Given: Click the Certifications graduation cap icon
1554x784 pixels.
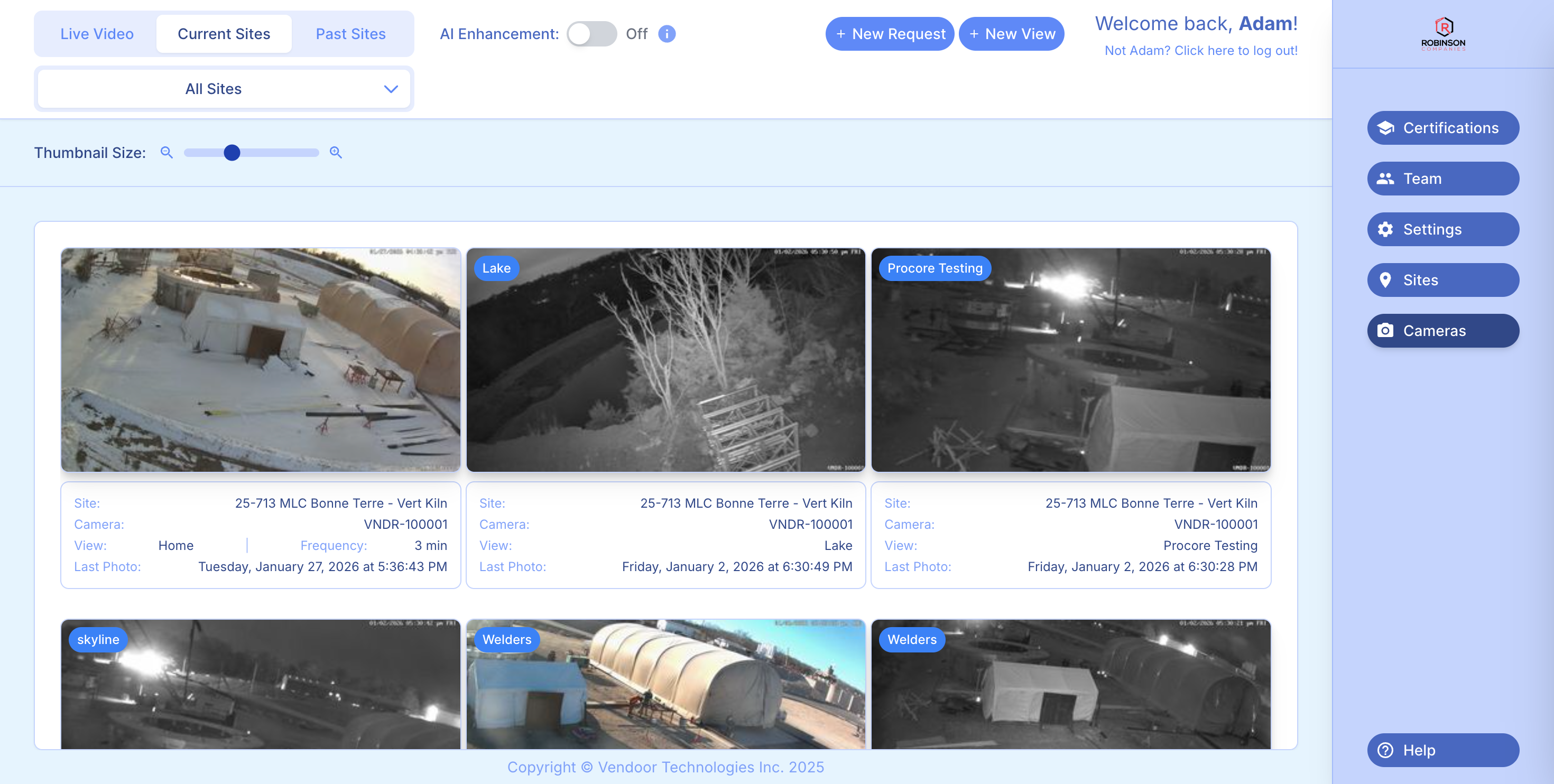Looking at the screenshot, I should pos(1386,128).
